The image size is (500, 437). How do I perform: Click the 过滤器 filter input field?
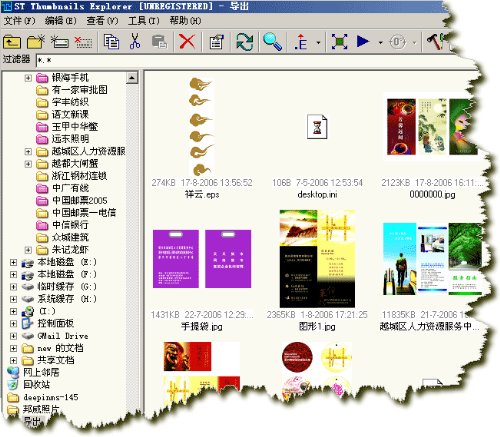(x=255, y=60)
